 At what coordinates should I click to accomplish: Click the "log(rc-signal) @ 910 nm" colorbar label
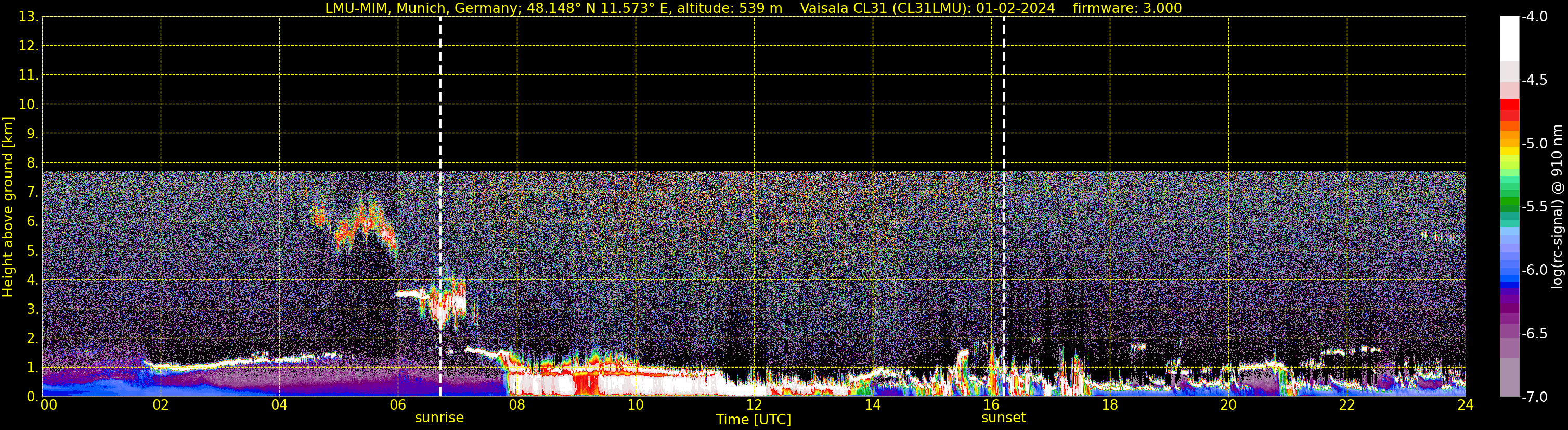(1557, 207)
